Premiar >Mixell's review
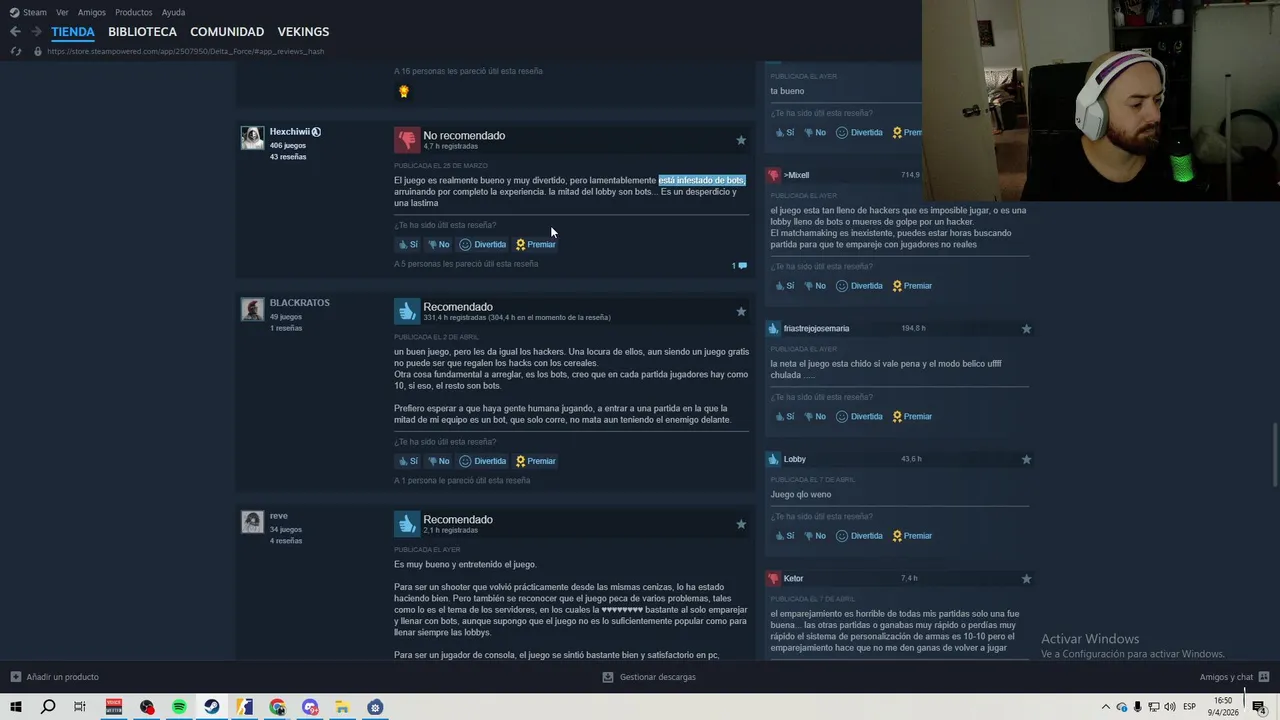The image size is (1280, 720). click(912, 286)
